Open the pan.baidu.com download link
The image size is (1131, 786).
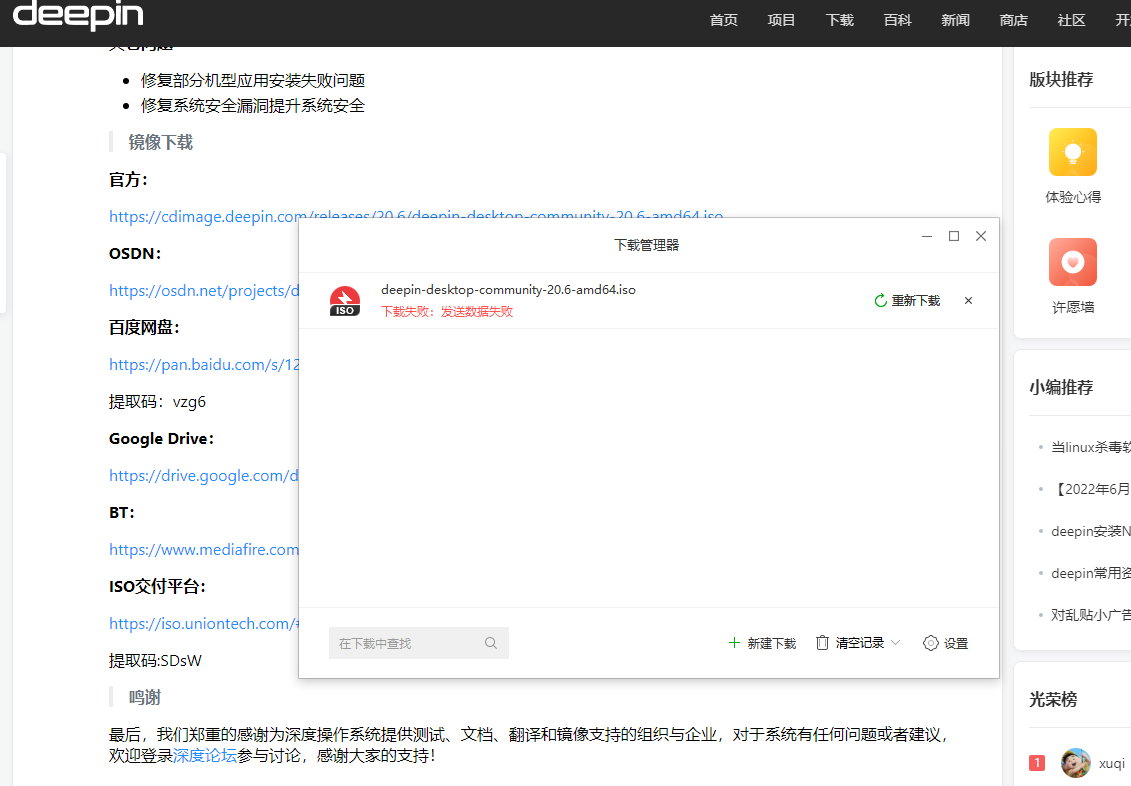click(203, 365)
